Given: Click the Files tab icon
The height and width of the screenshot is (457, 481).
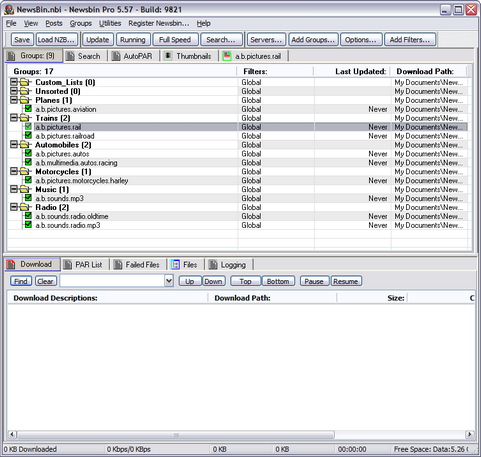Looking at the screenshot, I should click(175, 265).
